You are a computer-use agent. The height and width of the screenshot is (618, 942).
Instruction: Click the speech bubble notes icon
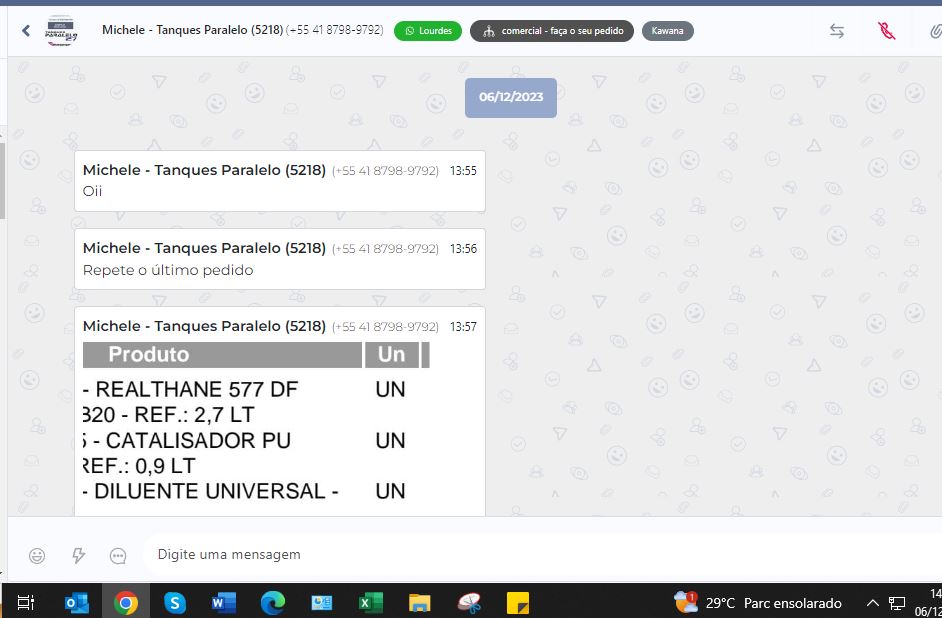click(x=118, y=555)
